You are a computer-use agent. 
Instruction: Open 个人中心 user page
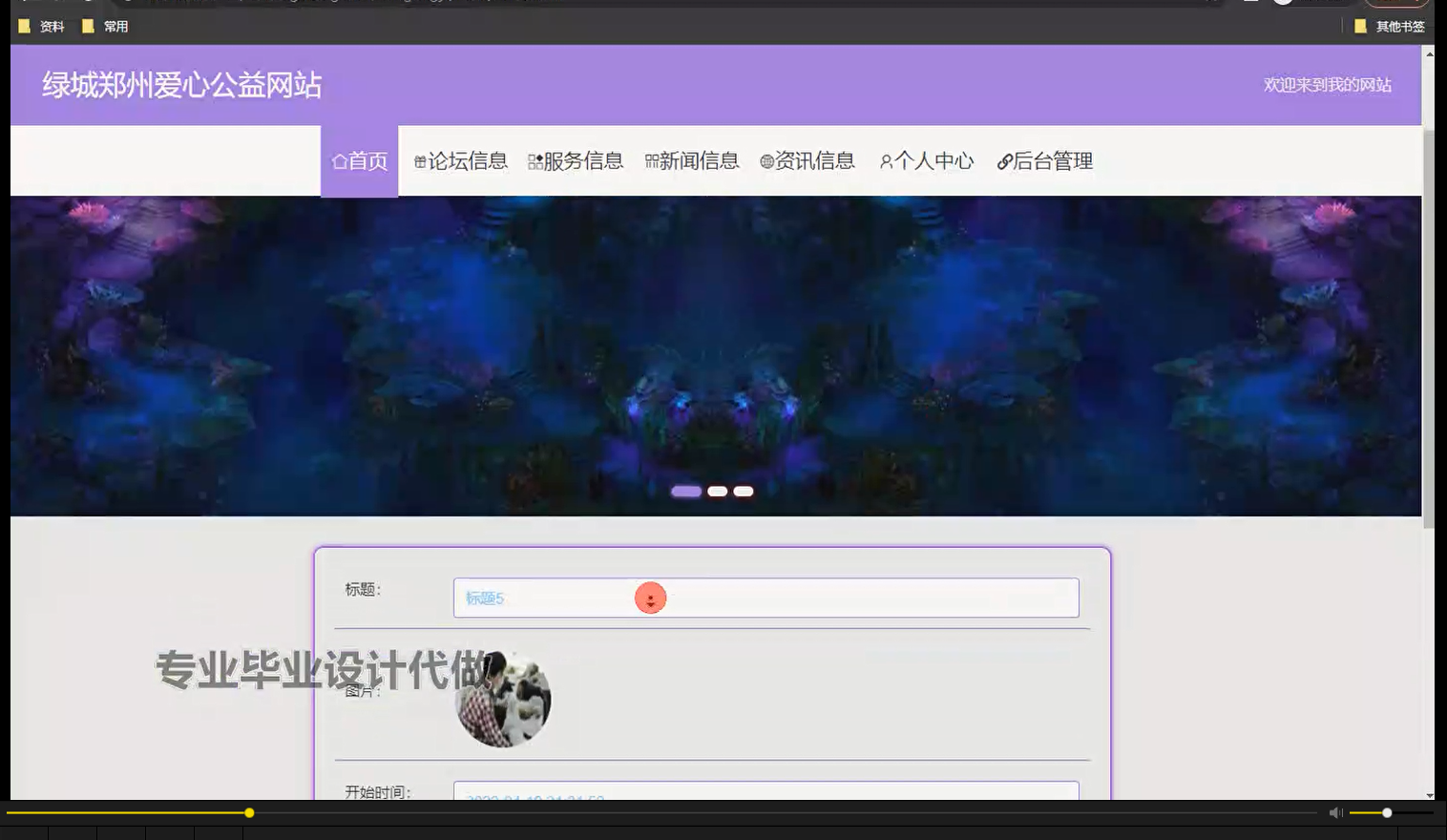[926, 160]
